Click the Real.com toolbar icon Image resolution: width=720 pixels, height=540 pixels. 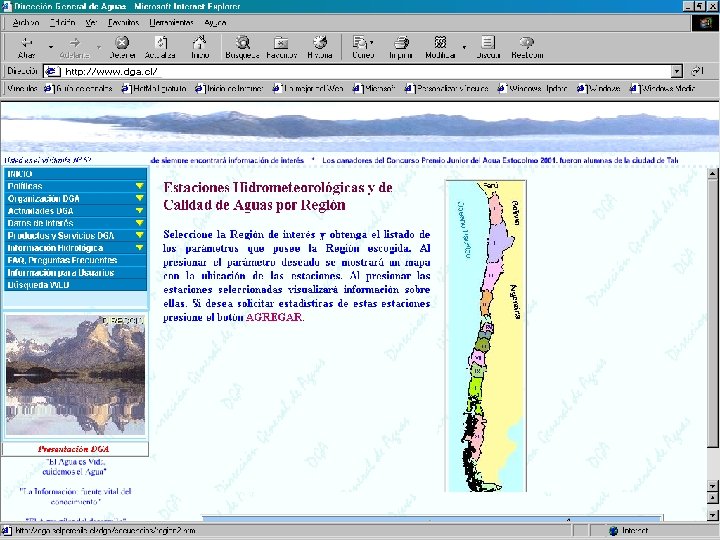pos(527,43)
